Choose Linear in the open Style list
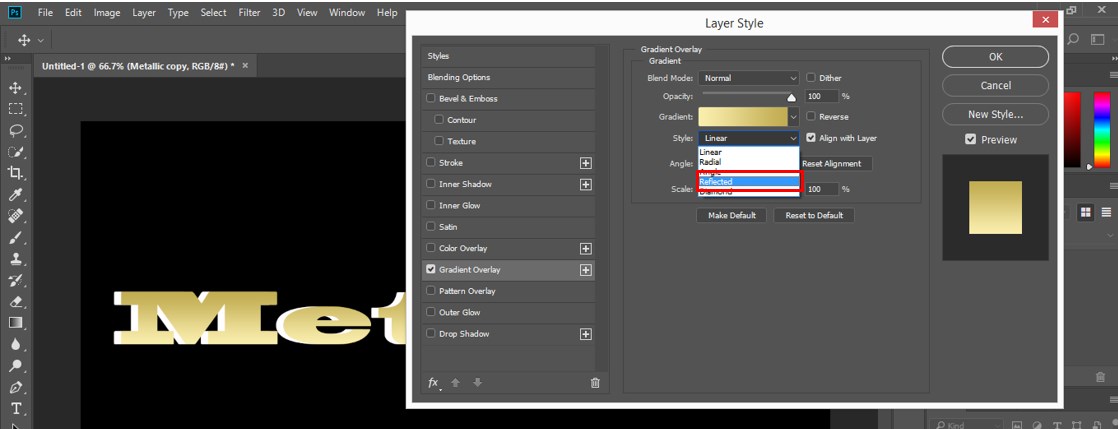This screenshot has height=429, width=1118. point(749,152)
